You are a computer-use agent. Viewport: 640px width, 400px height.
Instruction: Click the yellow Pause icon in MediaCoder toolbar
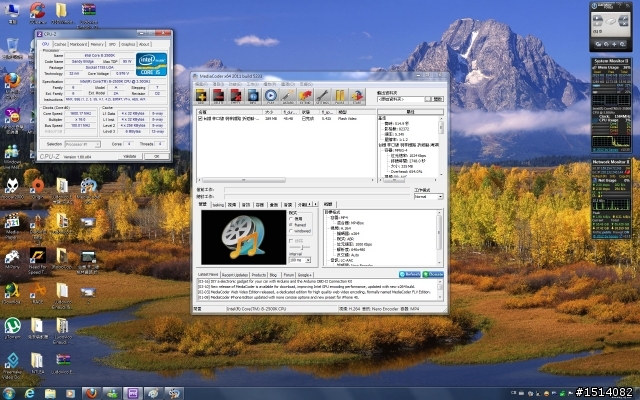340,96
